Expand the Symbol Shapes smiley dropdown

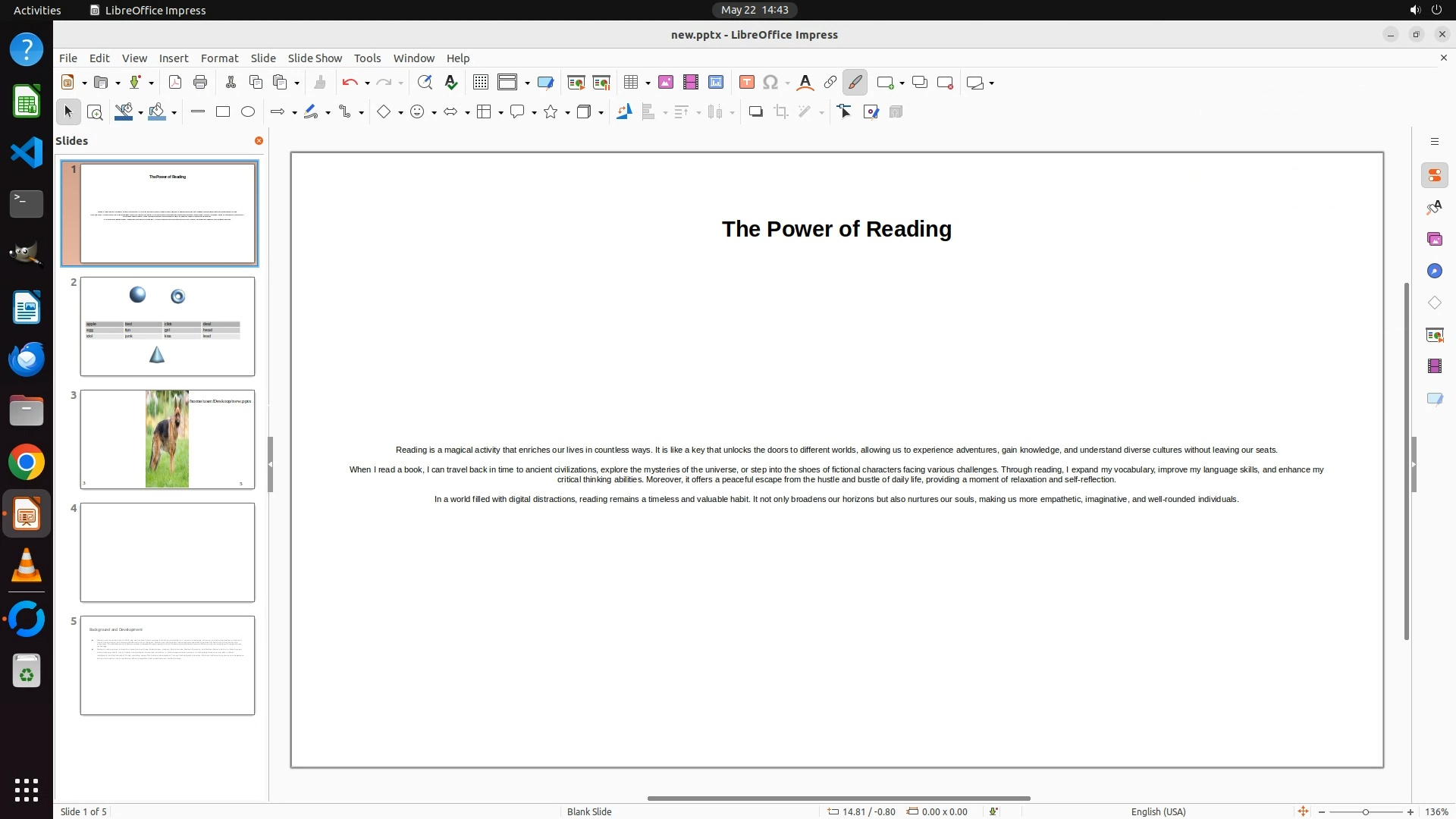coord(434,113)
